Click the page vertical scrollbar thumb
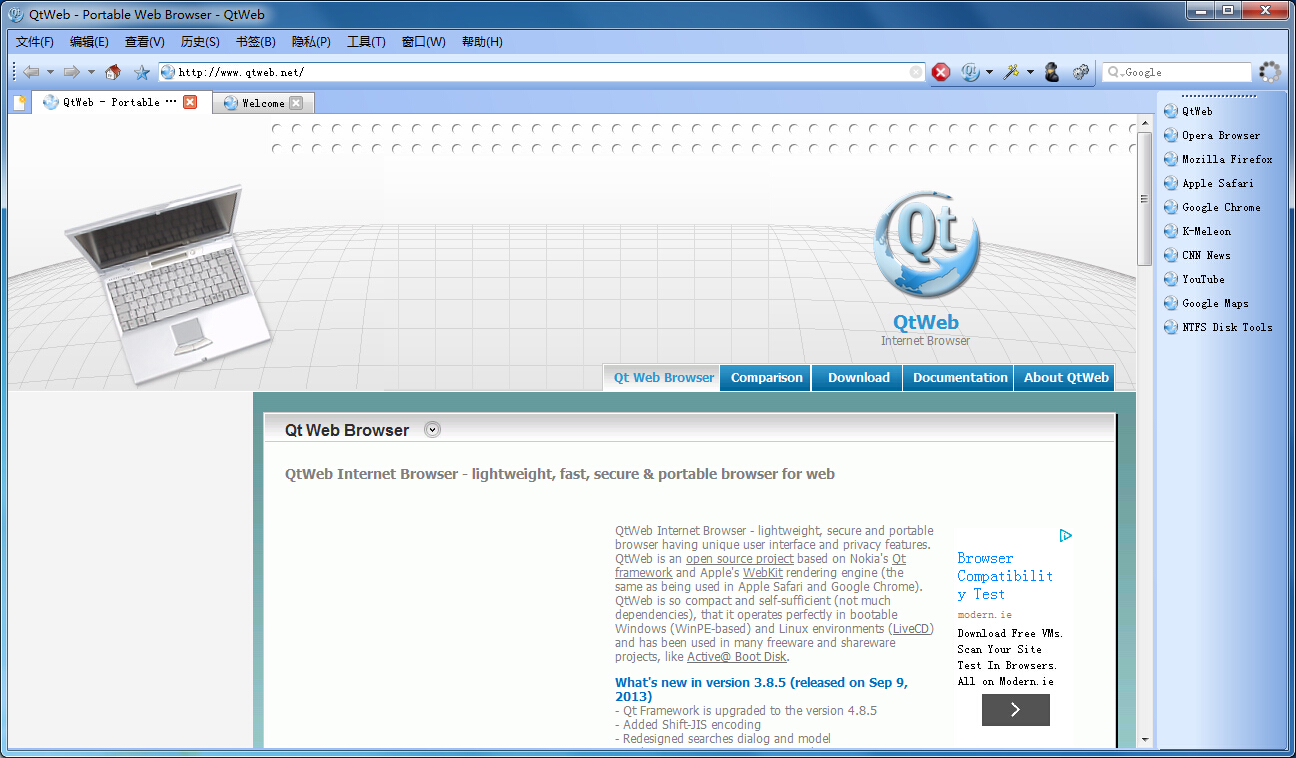The image size is (1296, 758). [1144, 198]
